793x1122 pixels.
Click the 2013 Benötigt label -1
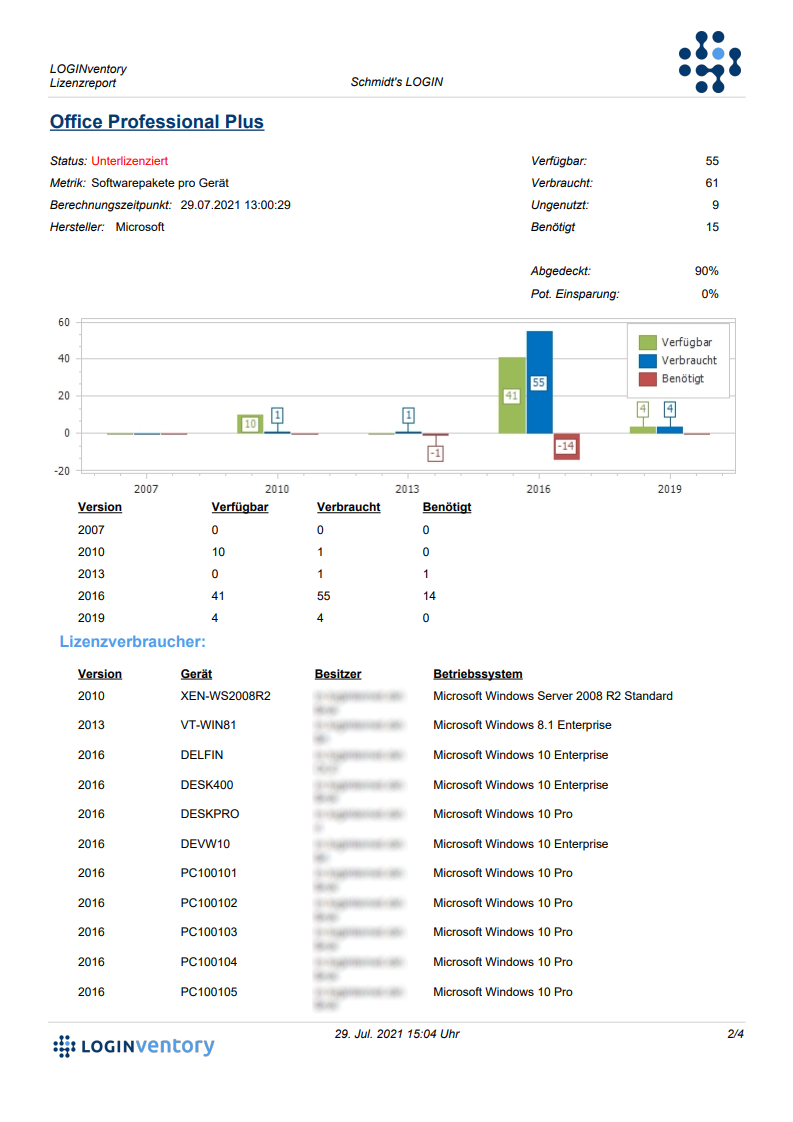(x=435, y=453)
